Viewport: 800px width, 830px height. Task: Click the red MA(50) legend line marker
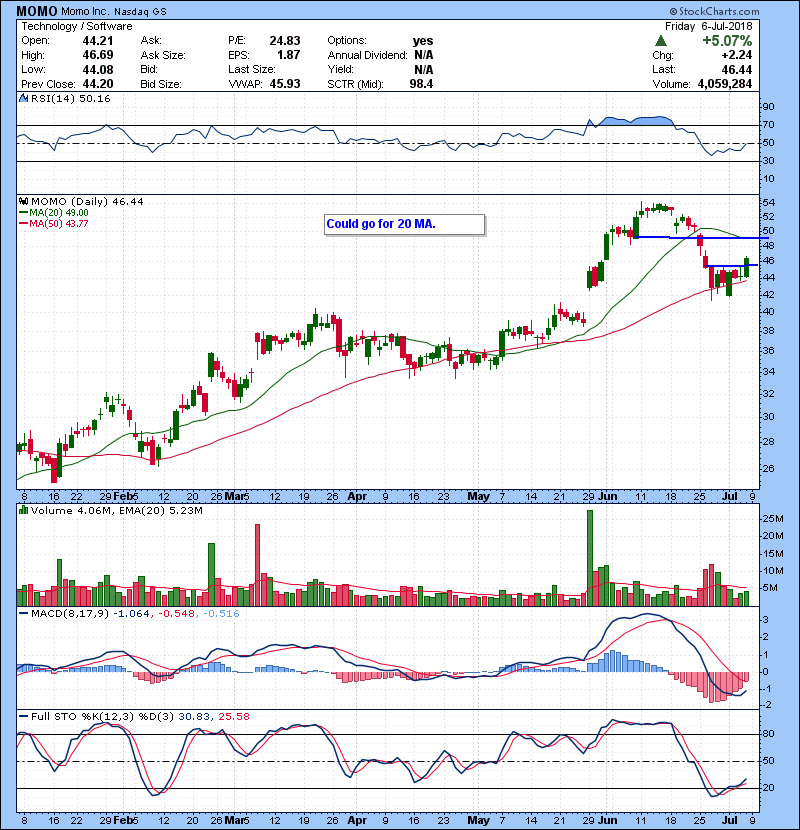point(23,224)
